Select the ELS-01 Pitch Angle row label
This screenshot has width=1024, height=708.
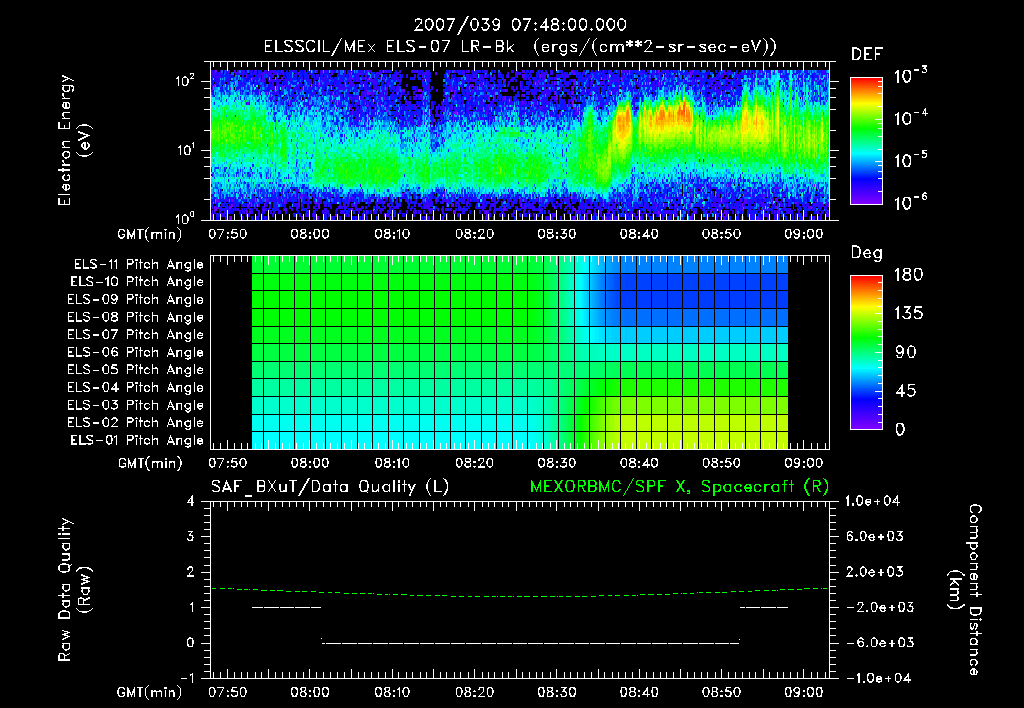pos(137,440)
